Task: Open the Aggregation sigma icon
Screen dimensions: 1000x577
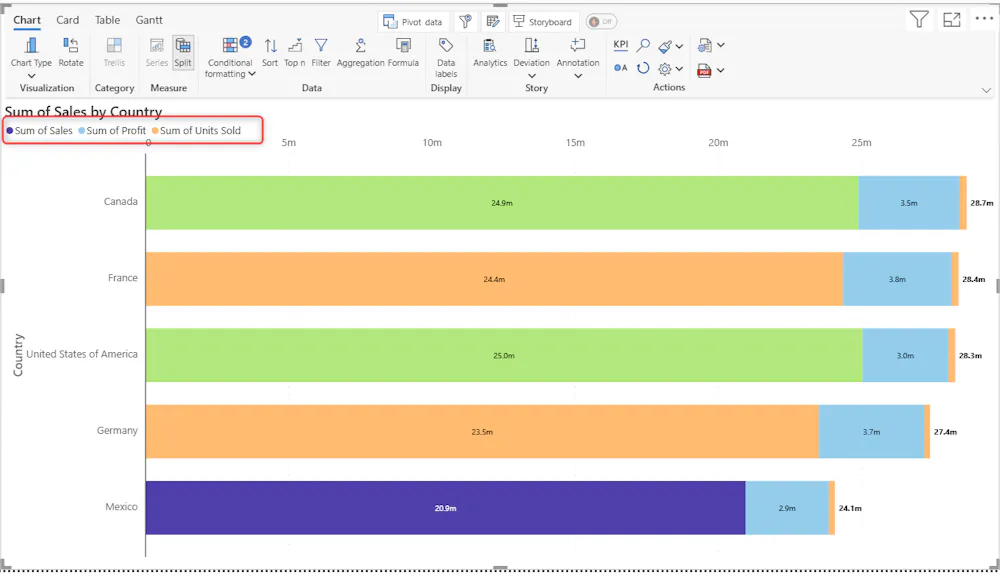Action: point(360,45)
